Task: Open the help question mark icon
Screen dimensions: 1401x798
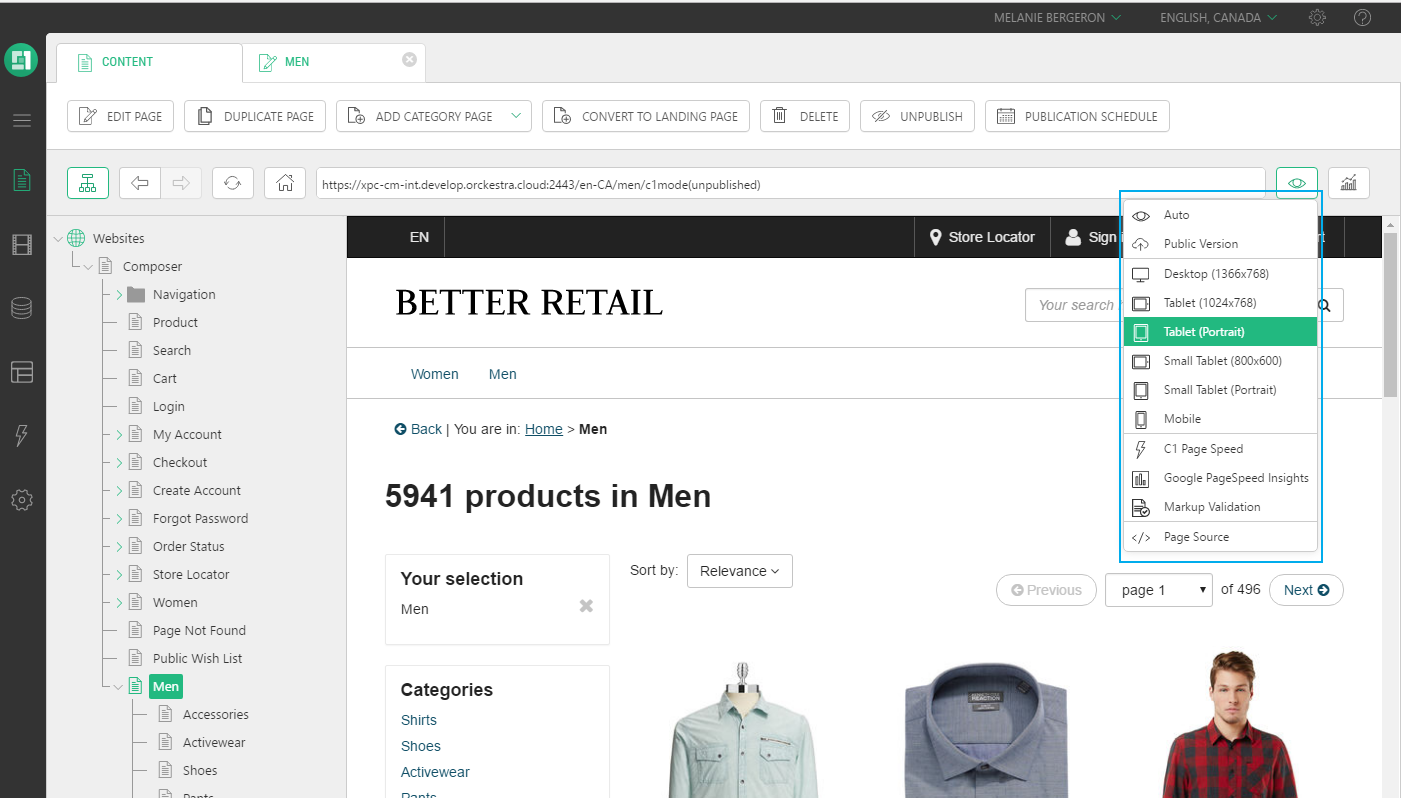Action: pyautogui.click(x=1362, y=17)
